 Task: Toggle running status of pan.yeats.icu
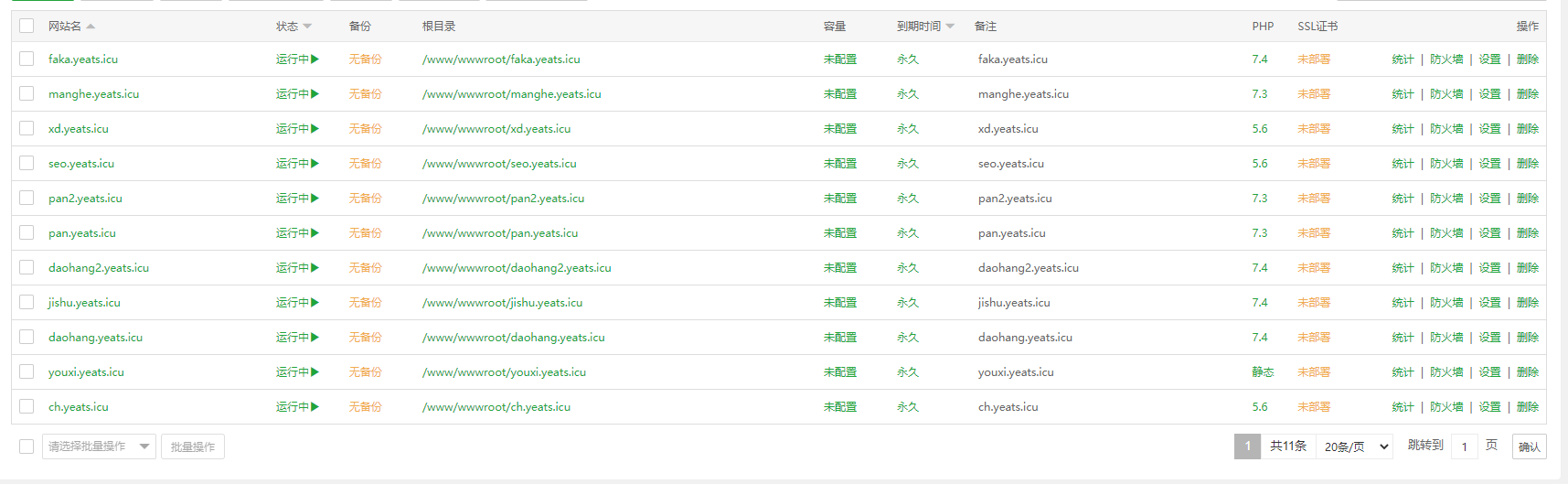(x=297, y=233)
